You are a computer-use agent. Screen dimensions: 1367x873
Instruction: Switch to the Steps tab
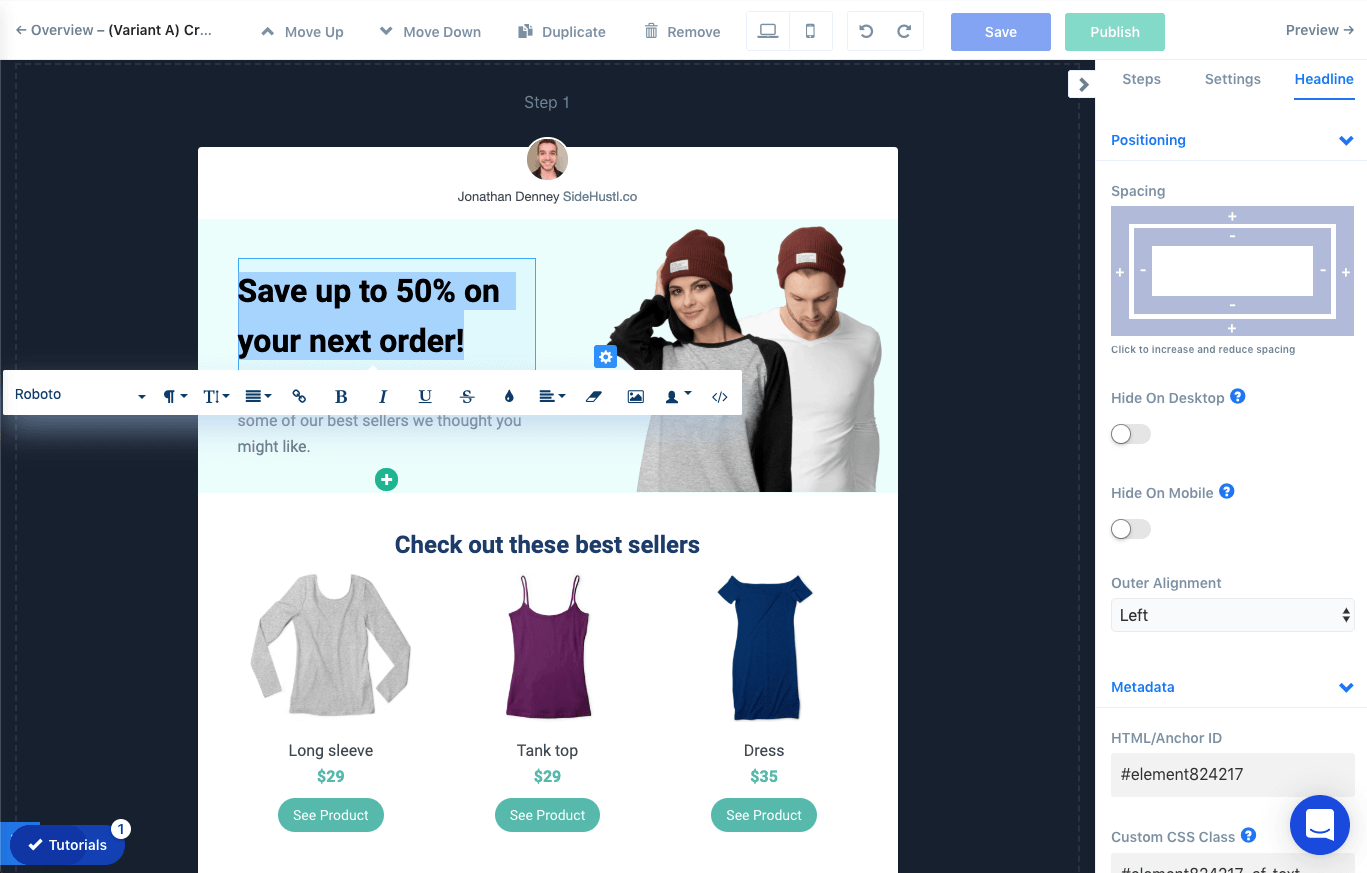1141,79
